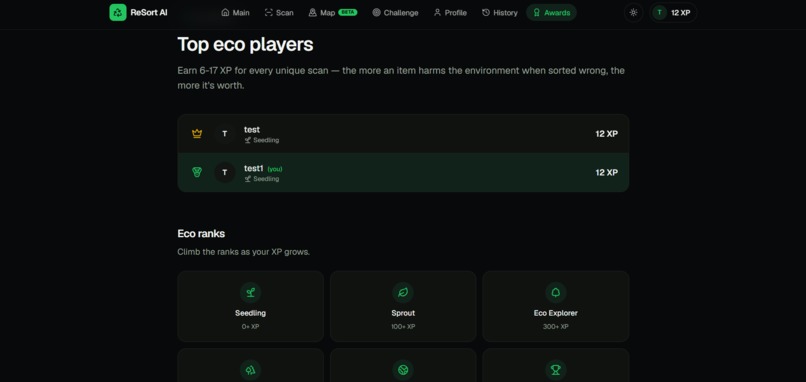This screenshot has height=382, width=806.
Task: Click the "Sprout" card title
Action: click(403, 313)
